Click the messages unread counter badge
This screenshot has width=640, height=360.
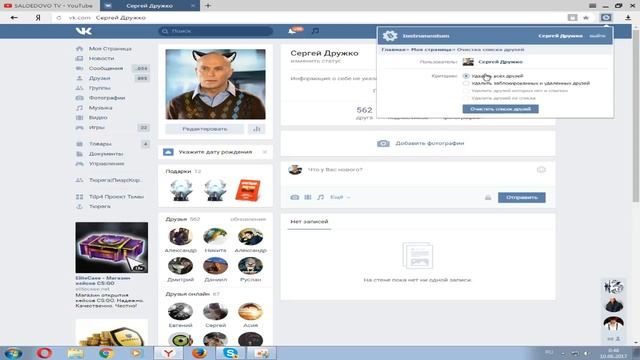click(142, 69)
